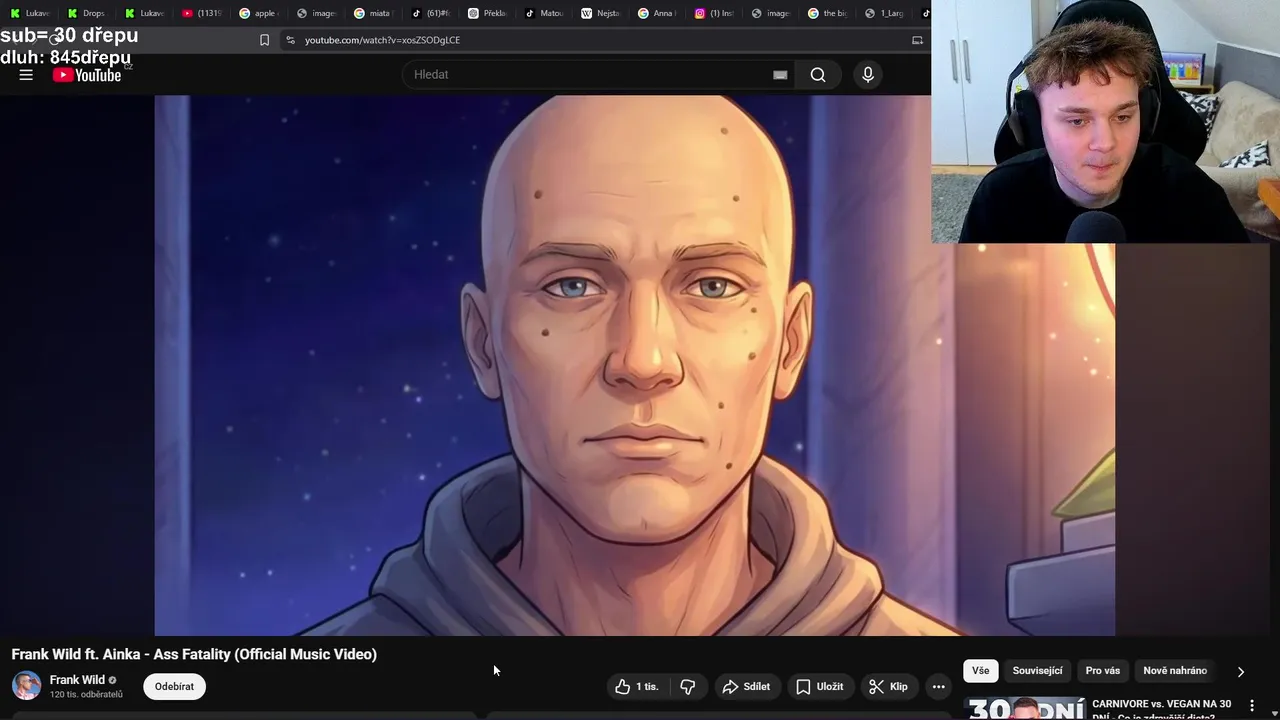Switch to the Drops browser tab

click(86, 13)
